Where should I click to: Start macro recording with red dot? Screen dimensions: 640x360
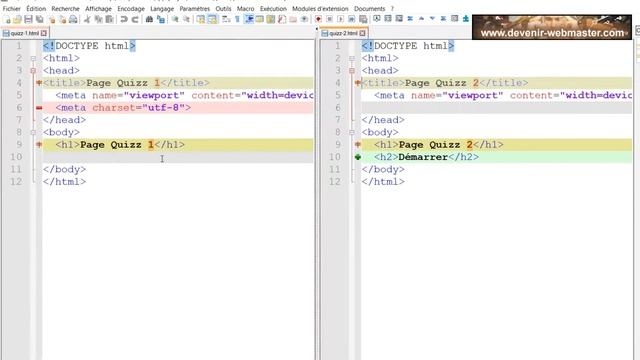pos(318,19)
